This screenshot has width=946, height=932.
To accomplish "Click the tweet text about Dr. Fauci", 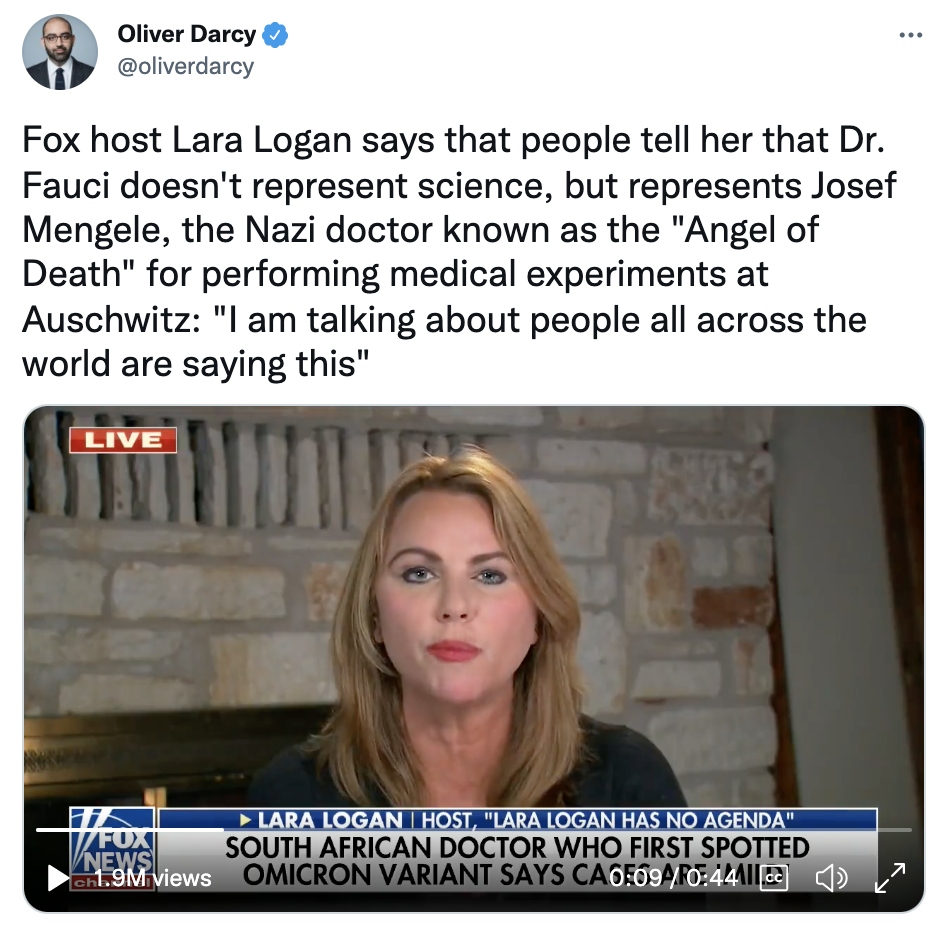I will [459, 252].
